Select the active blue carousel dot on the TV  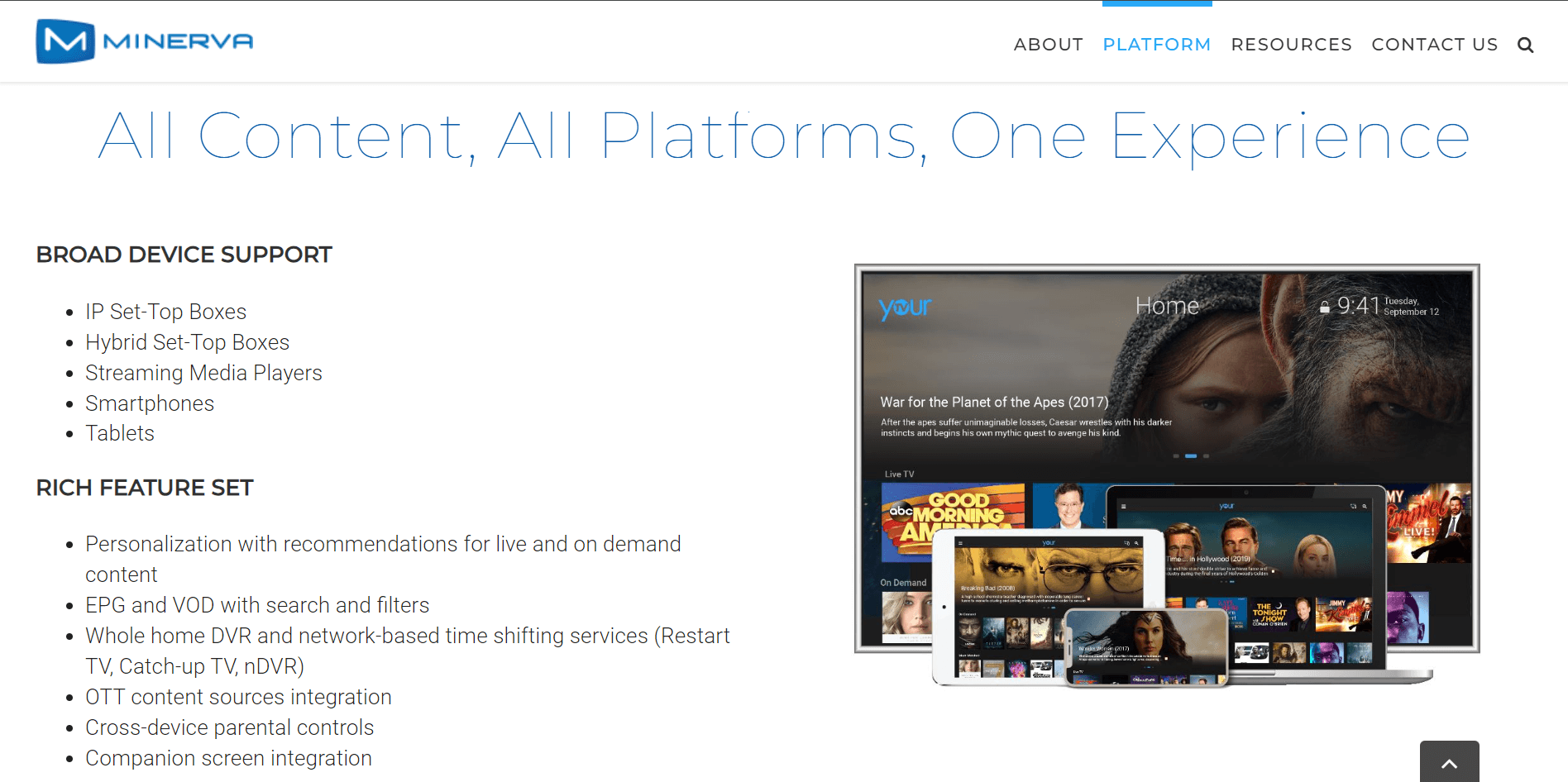tap(1191, 456)
